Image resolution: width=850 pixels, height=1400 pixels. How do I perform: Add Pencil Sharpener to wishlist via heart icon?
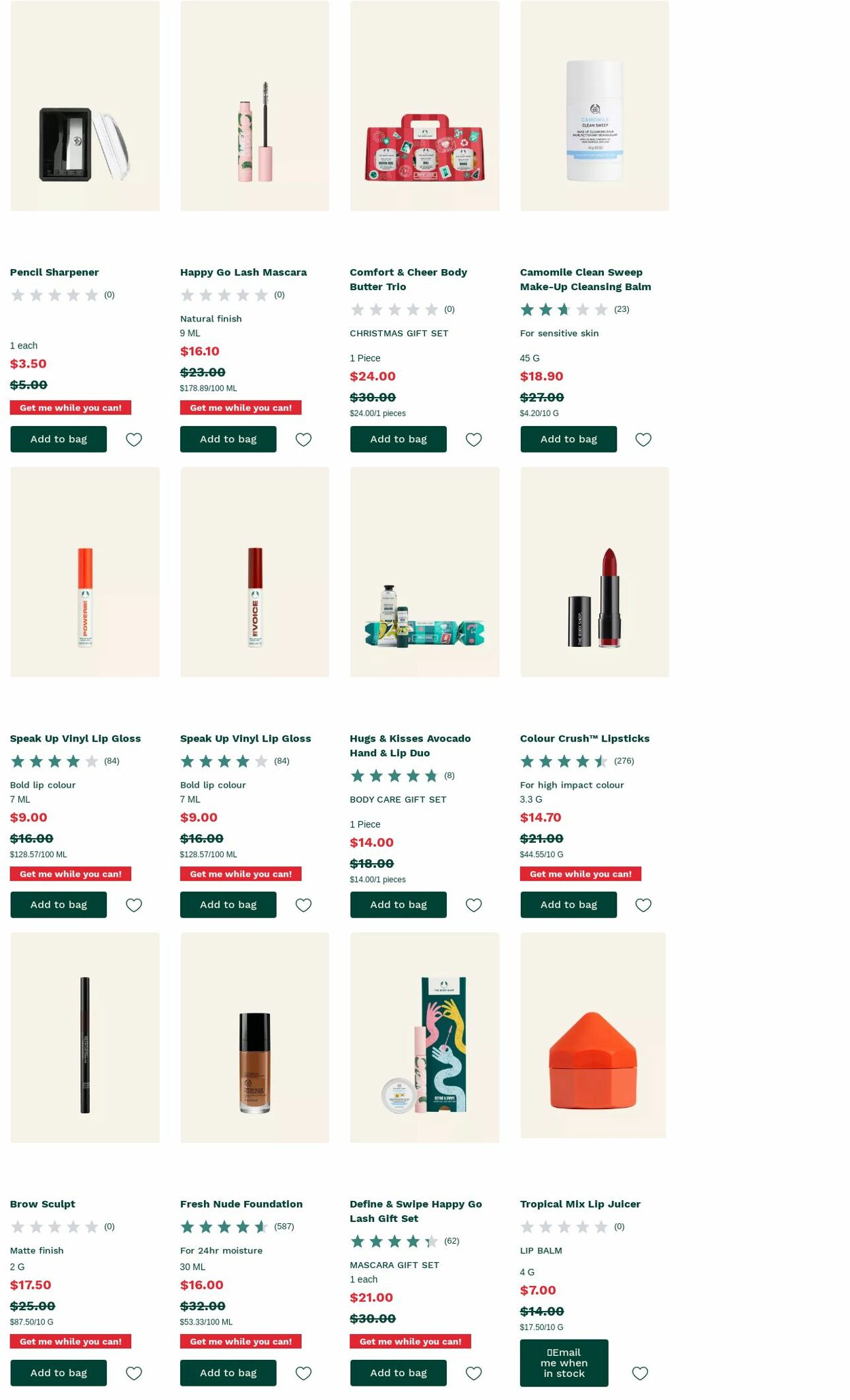tap(134, 439)
